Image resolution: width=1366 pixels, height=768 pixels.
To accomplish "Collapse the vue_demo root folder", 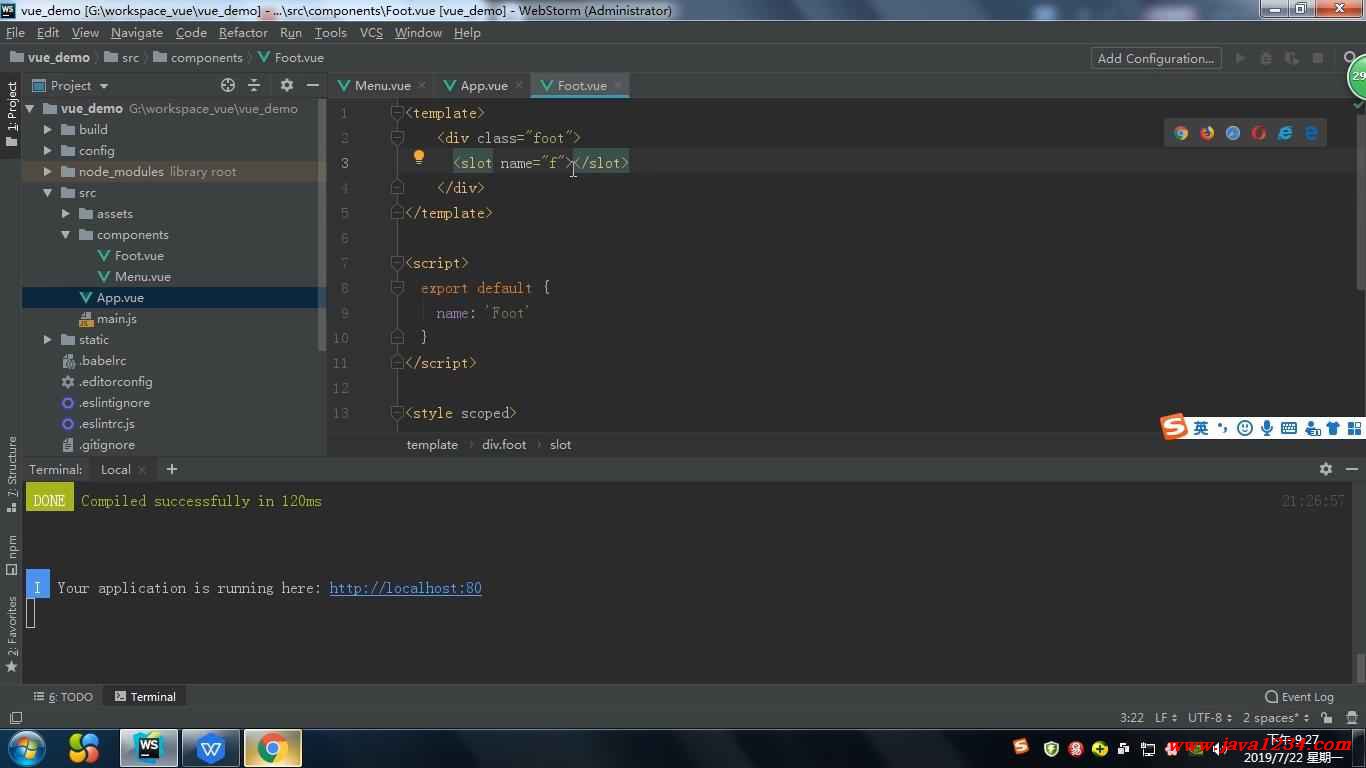I will (29, 108).
